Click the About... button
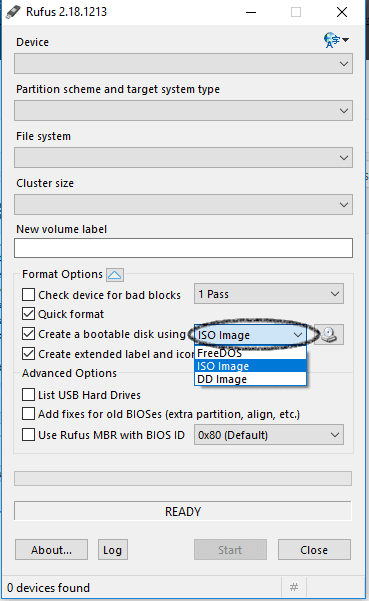 pyautogui.click(x=51, y=550)
